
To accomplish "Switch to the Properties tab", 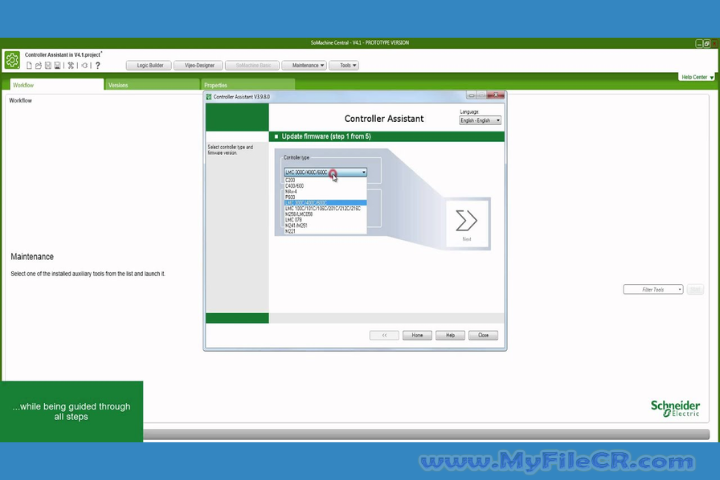I will point(248,85).
